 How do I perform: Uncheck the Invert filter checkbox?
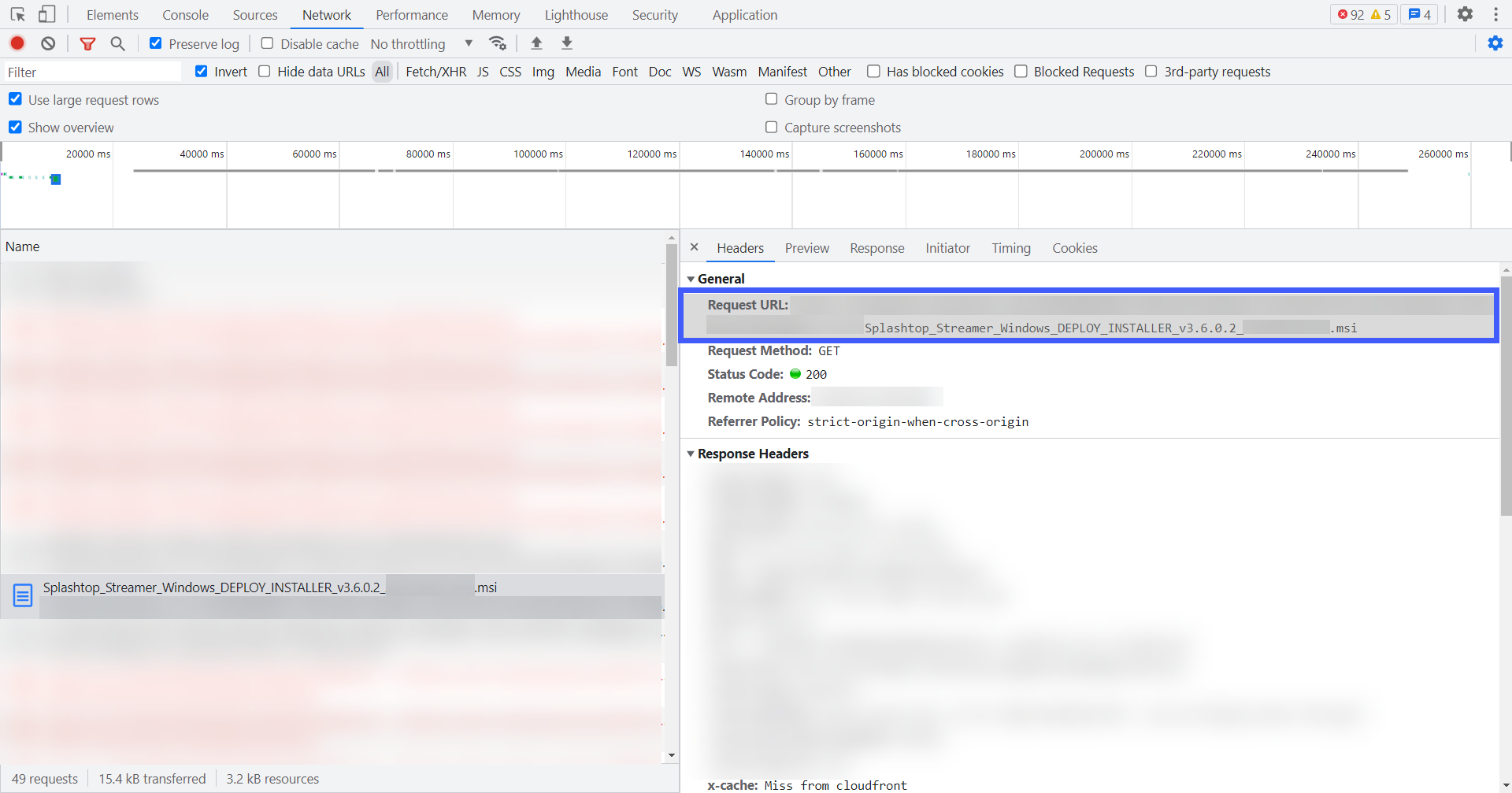[x=202, y=71]
